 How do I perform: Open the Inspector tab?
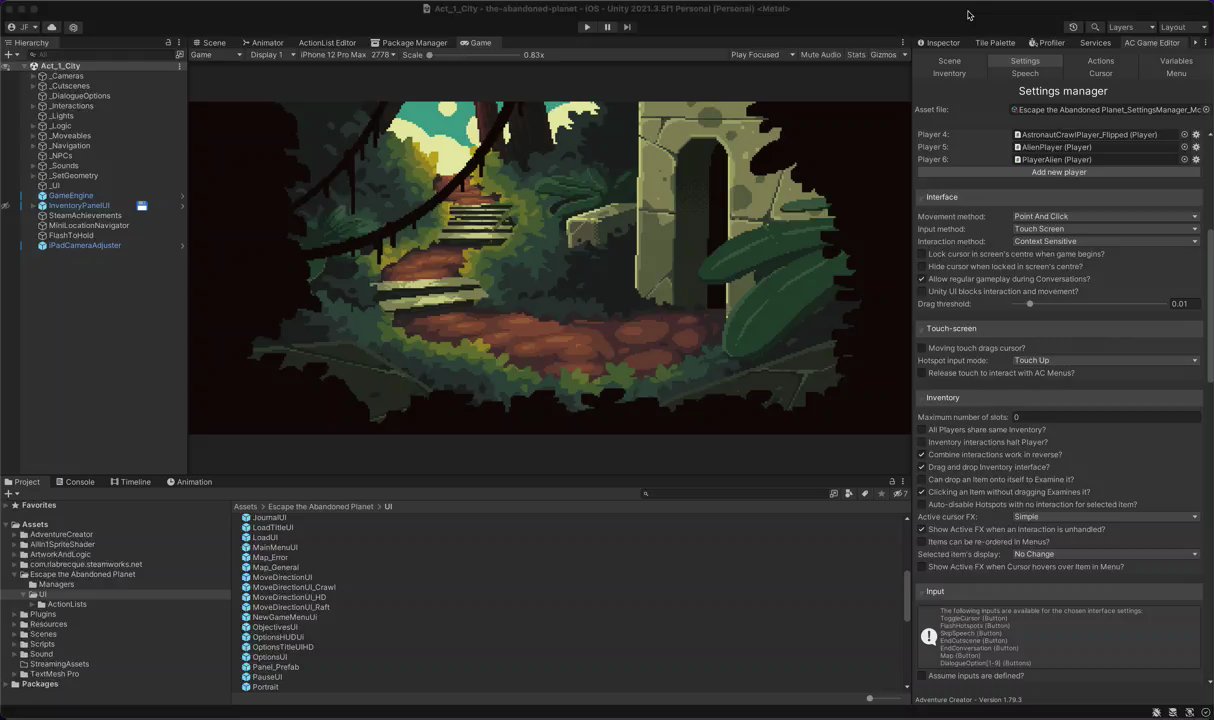point(938,43)
